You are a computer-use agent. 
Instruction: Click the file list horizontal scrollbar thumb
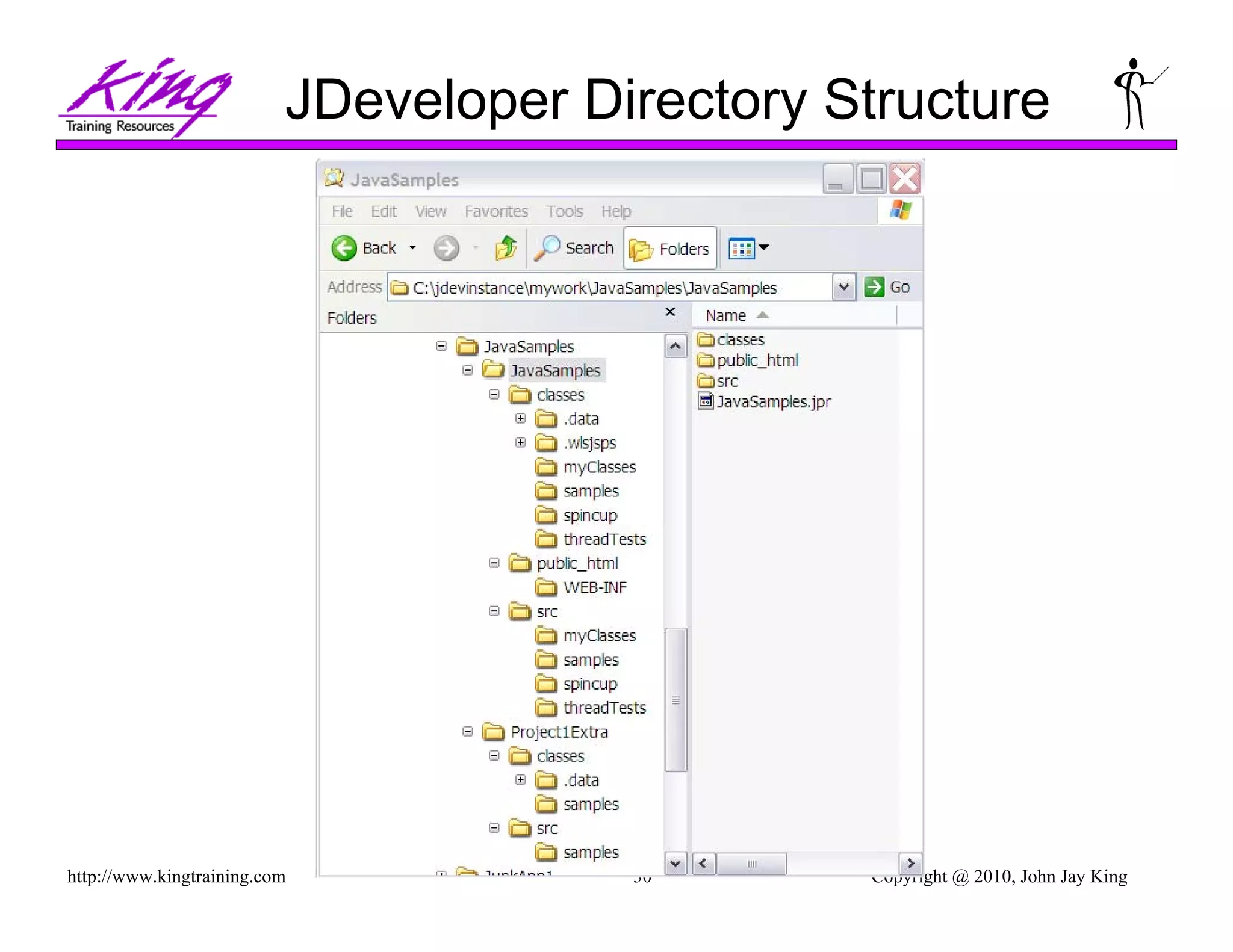(751, 864)
